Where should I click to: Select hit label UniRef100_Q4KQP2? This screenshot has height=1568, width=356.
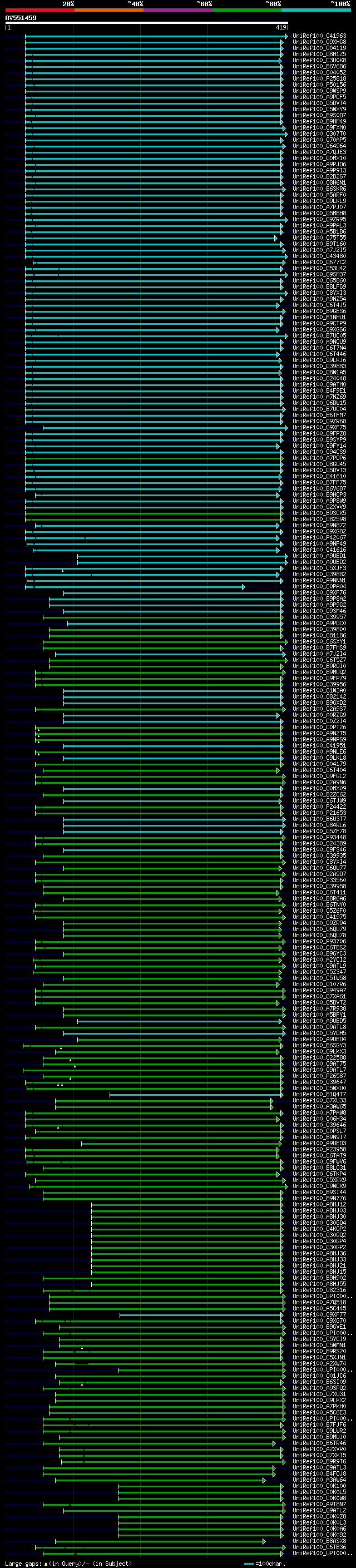click(319, 1229)
